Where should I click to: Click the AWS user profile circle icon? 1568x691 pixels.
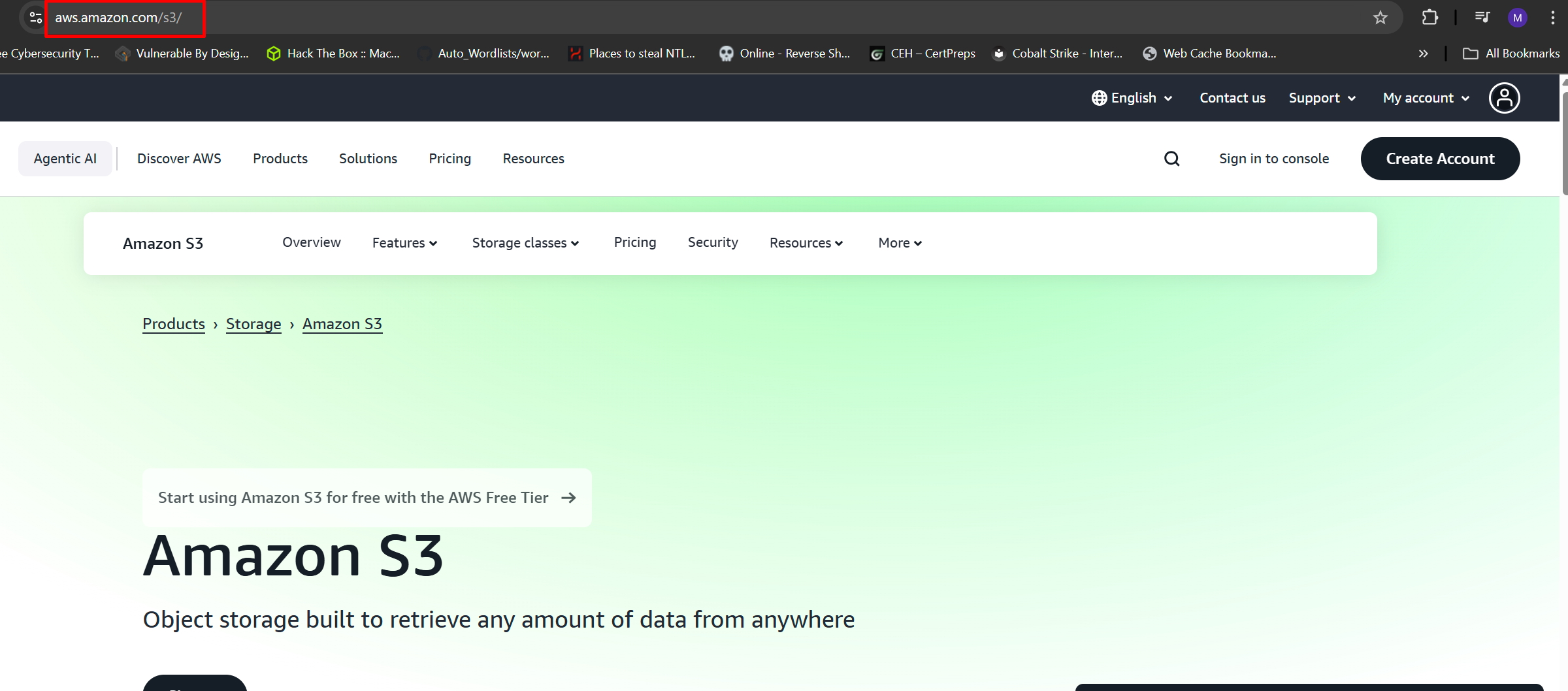[1504, 98]
